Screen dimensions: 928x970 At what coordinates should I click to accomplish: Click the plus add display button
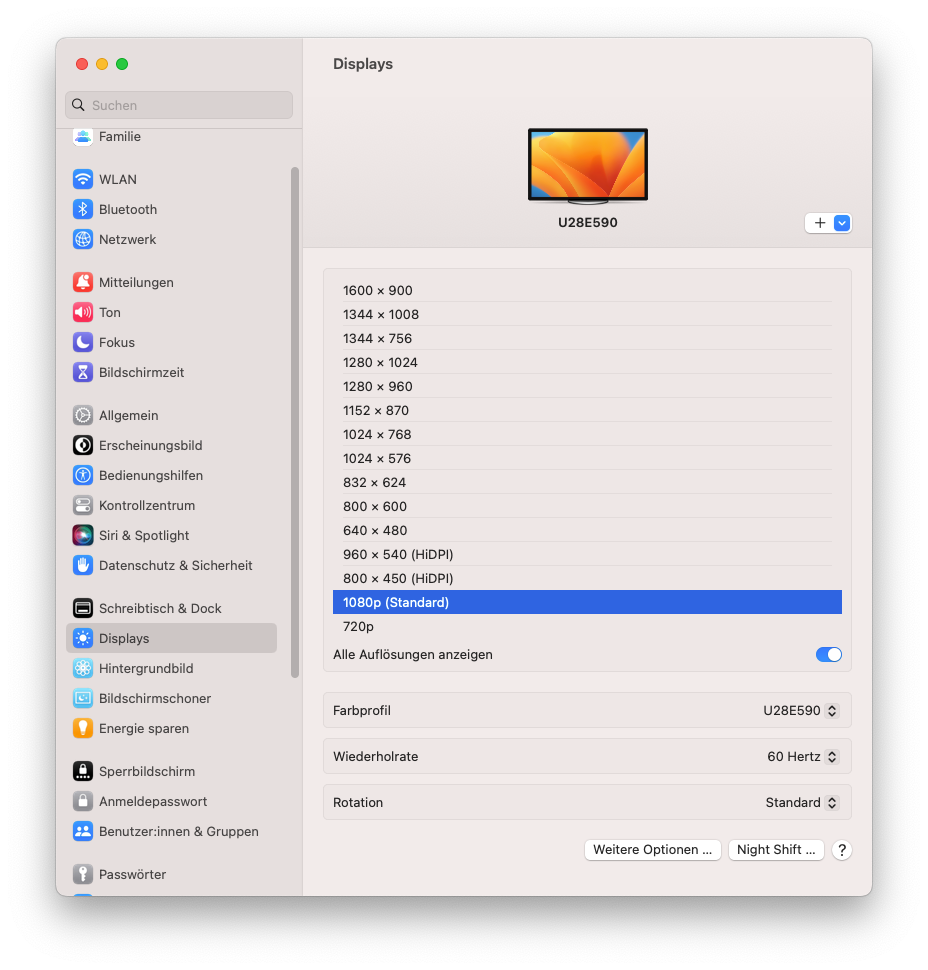click(x=820, y=223)
